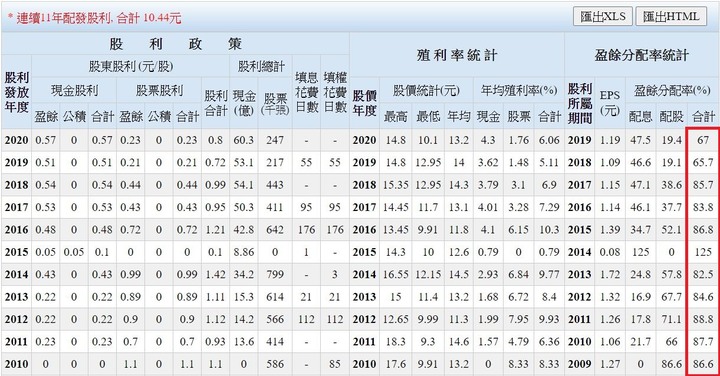Click the EPS(元) column header
Viewport: 720px width, 376px height.
(610, 103)
